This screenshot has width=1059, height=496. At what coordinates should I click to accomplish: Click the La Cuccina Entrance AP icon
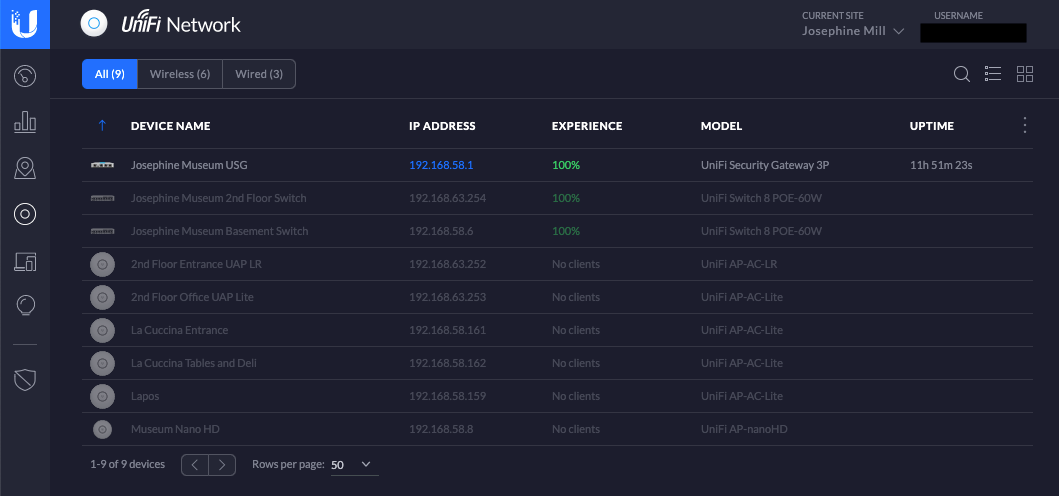point(103,330)
